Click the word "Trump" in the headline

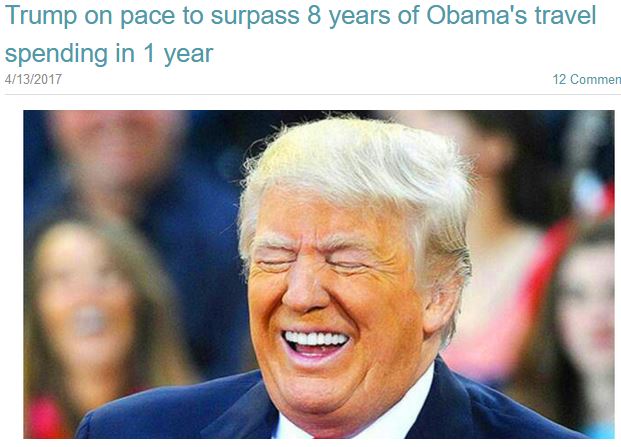[x=41, y=16]
